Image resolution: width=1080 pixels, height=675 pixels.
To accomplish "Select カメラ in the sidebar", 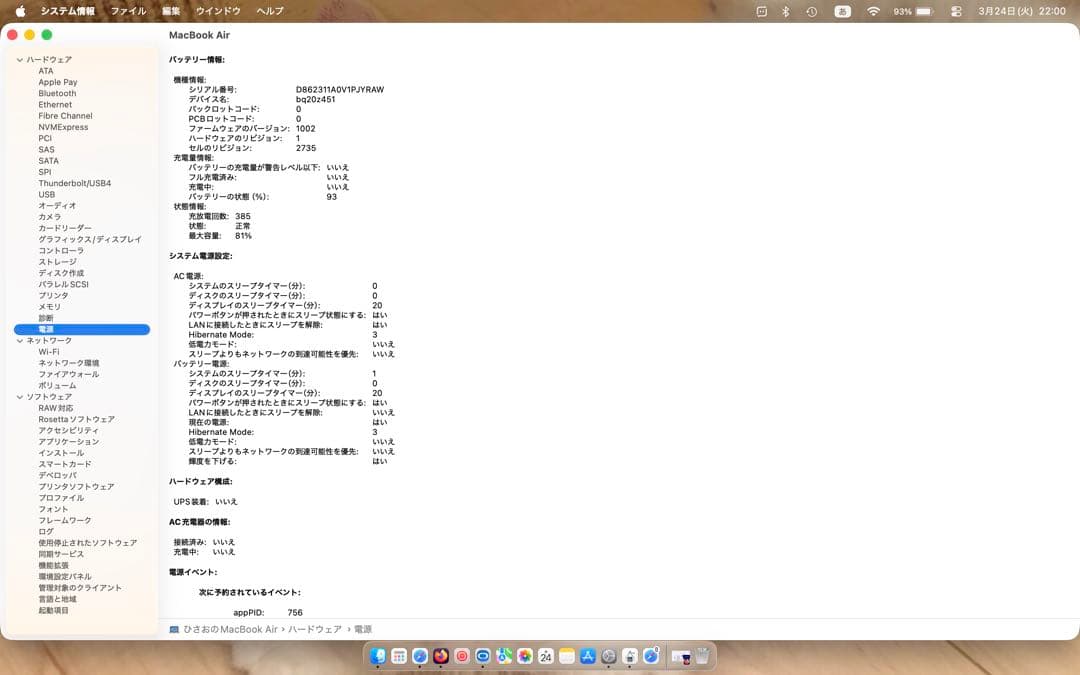I will pos(50,217).
